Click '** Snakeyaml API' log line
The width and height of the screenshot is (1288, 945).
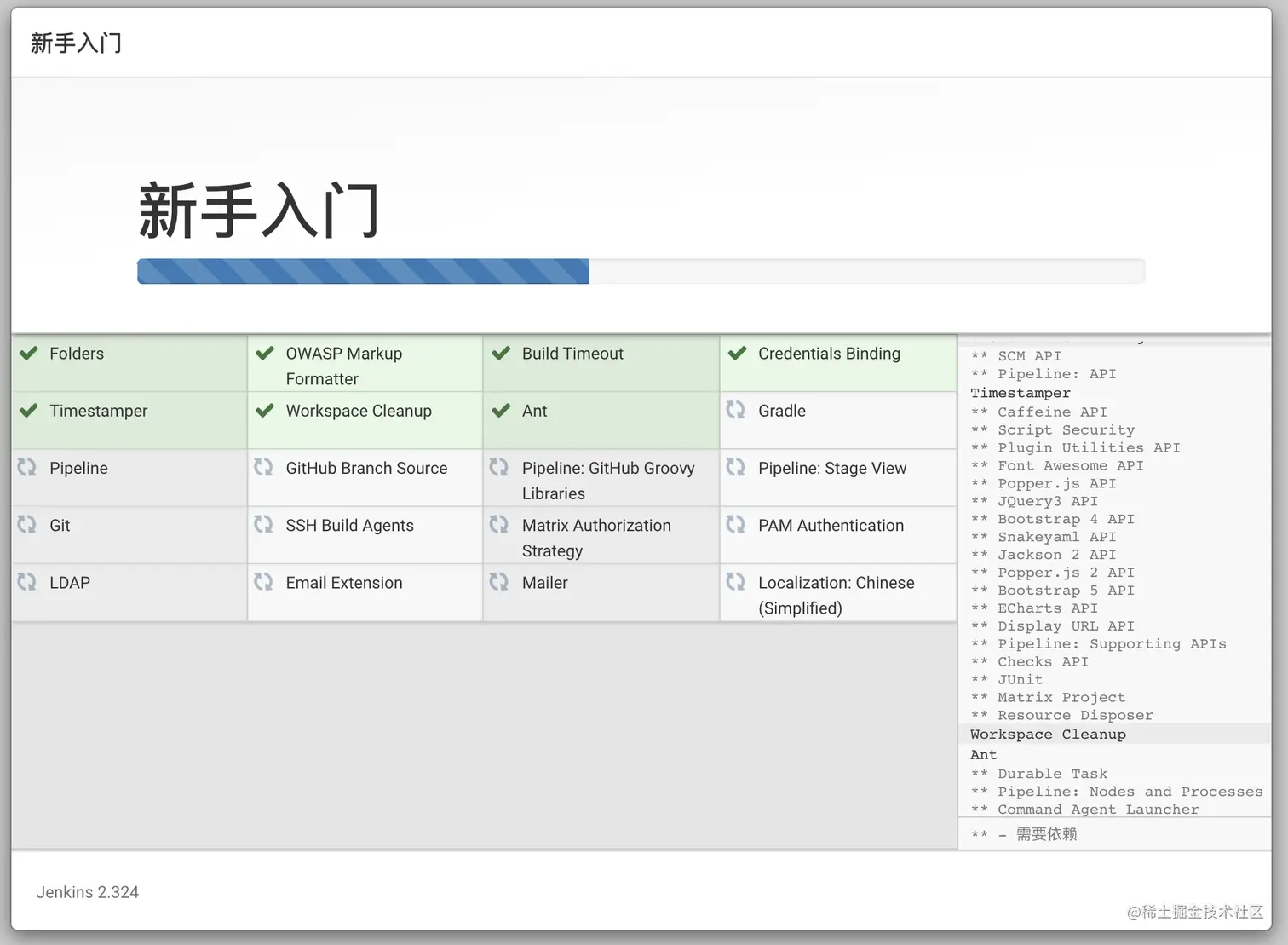(x=1044, y=537)
